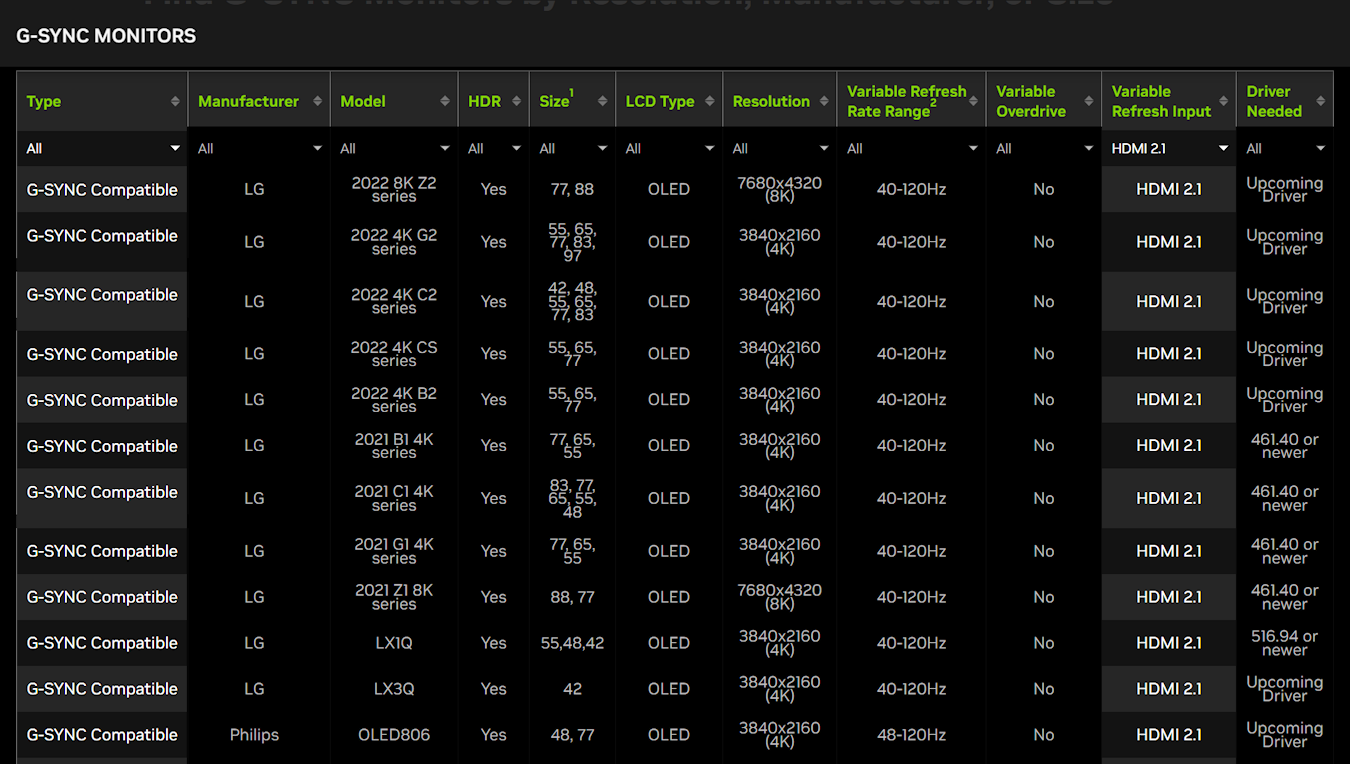Screen dimensions: 1350x764
Task: Select the OLED806 model cell
Action: tap(394, 735)
